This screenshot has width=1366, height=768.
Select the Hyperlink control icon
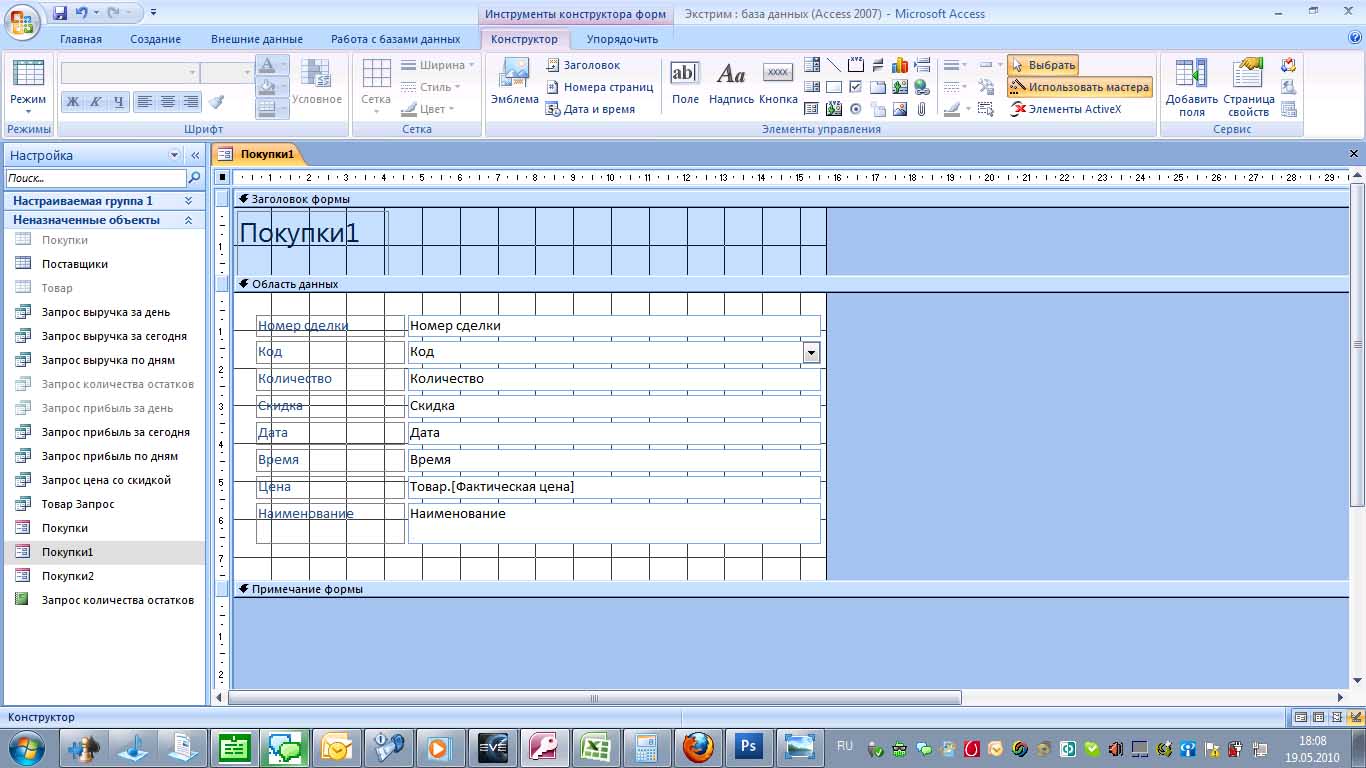[922, 87]
